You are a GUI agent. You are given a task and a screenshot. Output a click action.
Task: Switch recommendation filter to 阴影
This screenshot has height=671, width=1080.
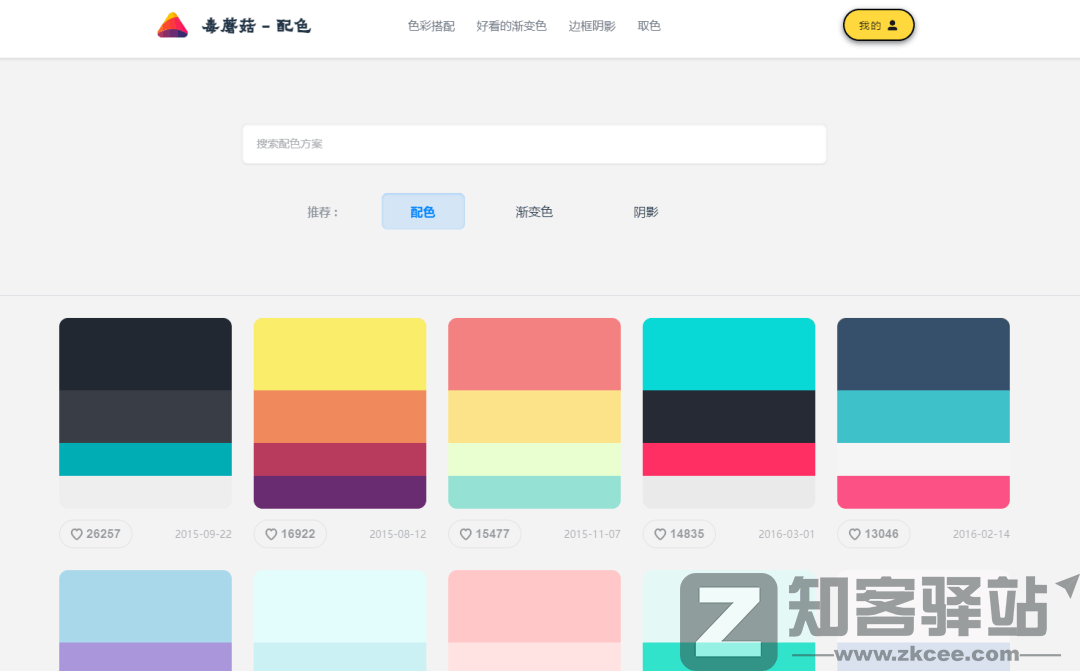pyautogui.click(x=646, y=212)
